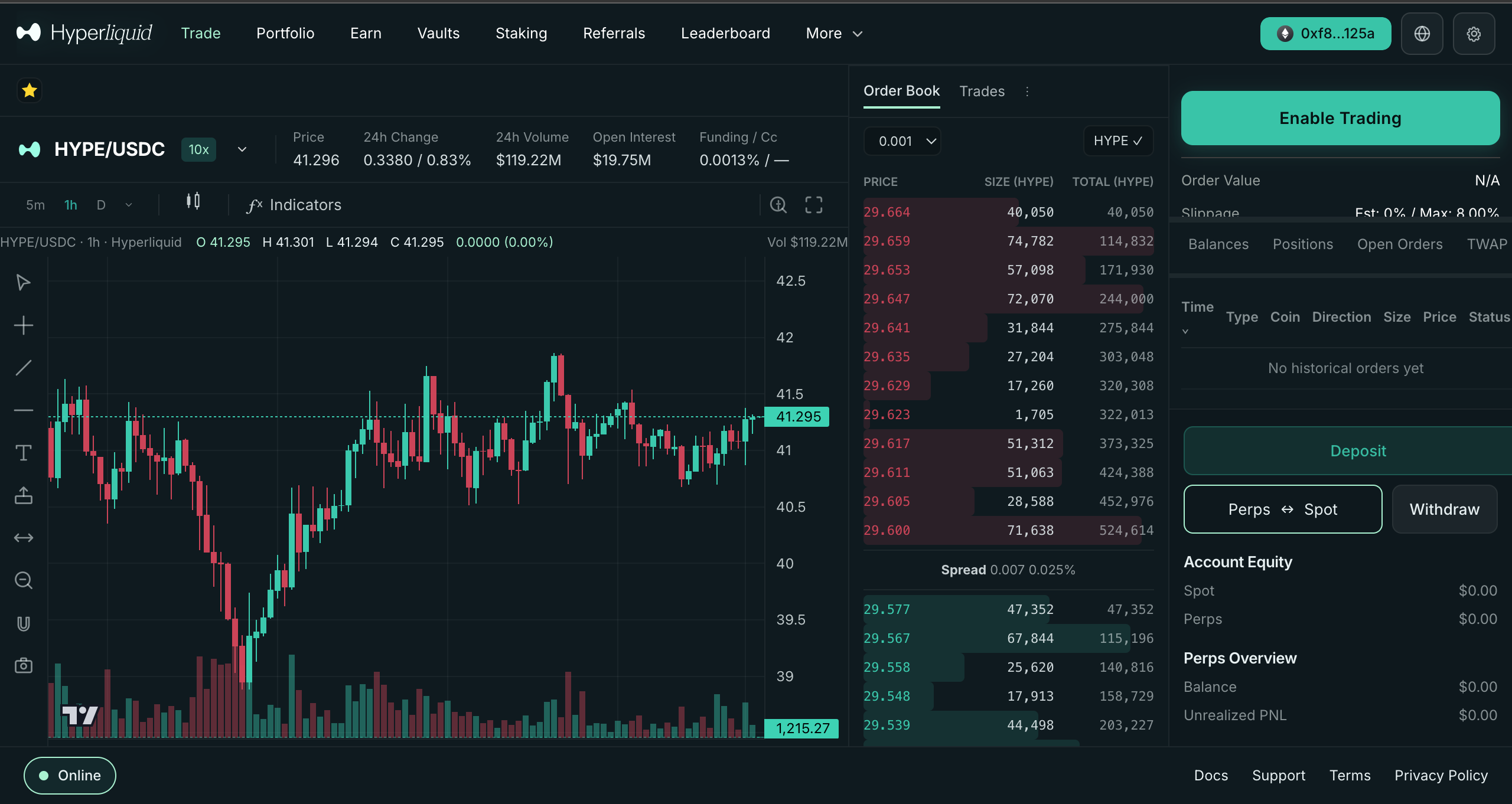Viewport: 1512px width, 804px height.
Task: Select the crosshair cursor tool
Action: tap(23, 325)
